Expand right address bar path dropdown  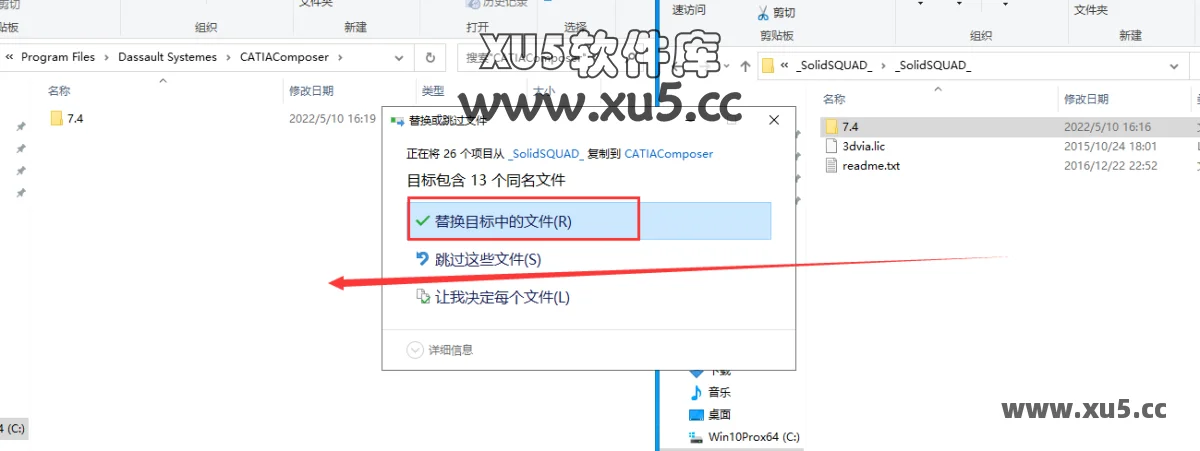pyautogui.click(x=1174, y=66)
